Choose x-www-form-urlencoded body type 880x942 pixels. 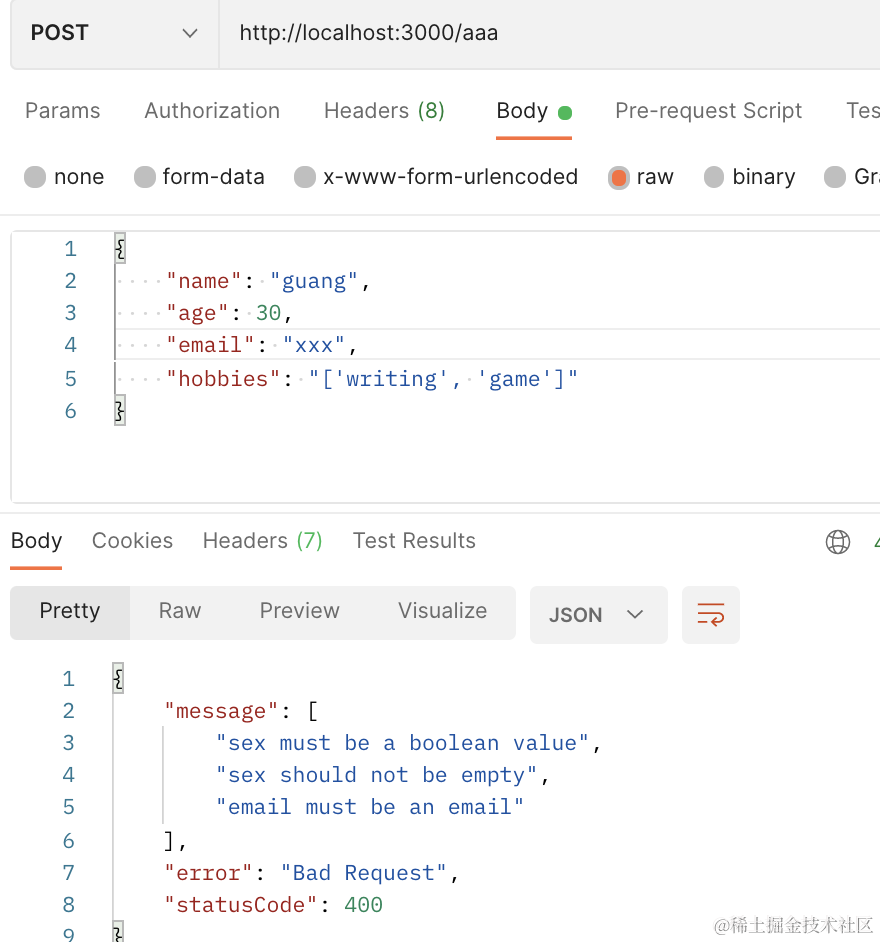[306, 177]
